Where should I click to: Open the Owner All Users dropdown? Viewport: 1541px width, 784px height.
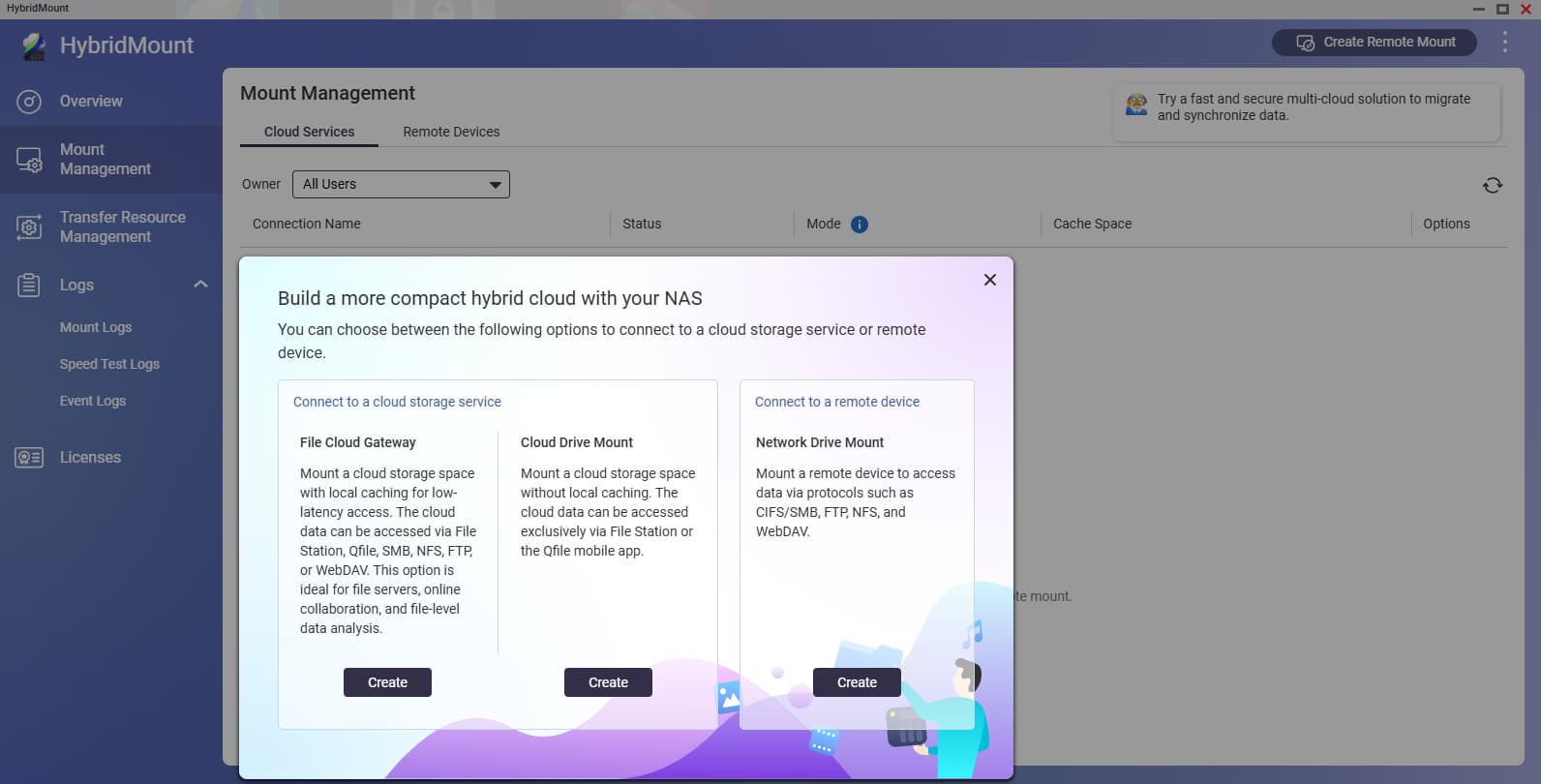401,184
